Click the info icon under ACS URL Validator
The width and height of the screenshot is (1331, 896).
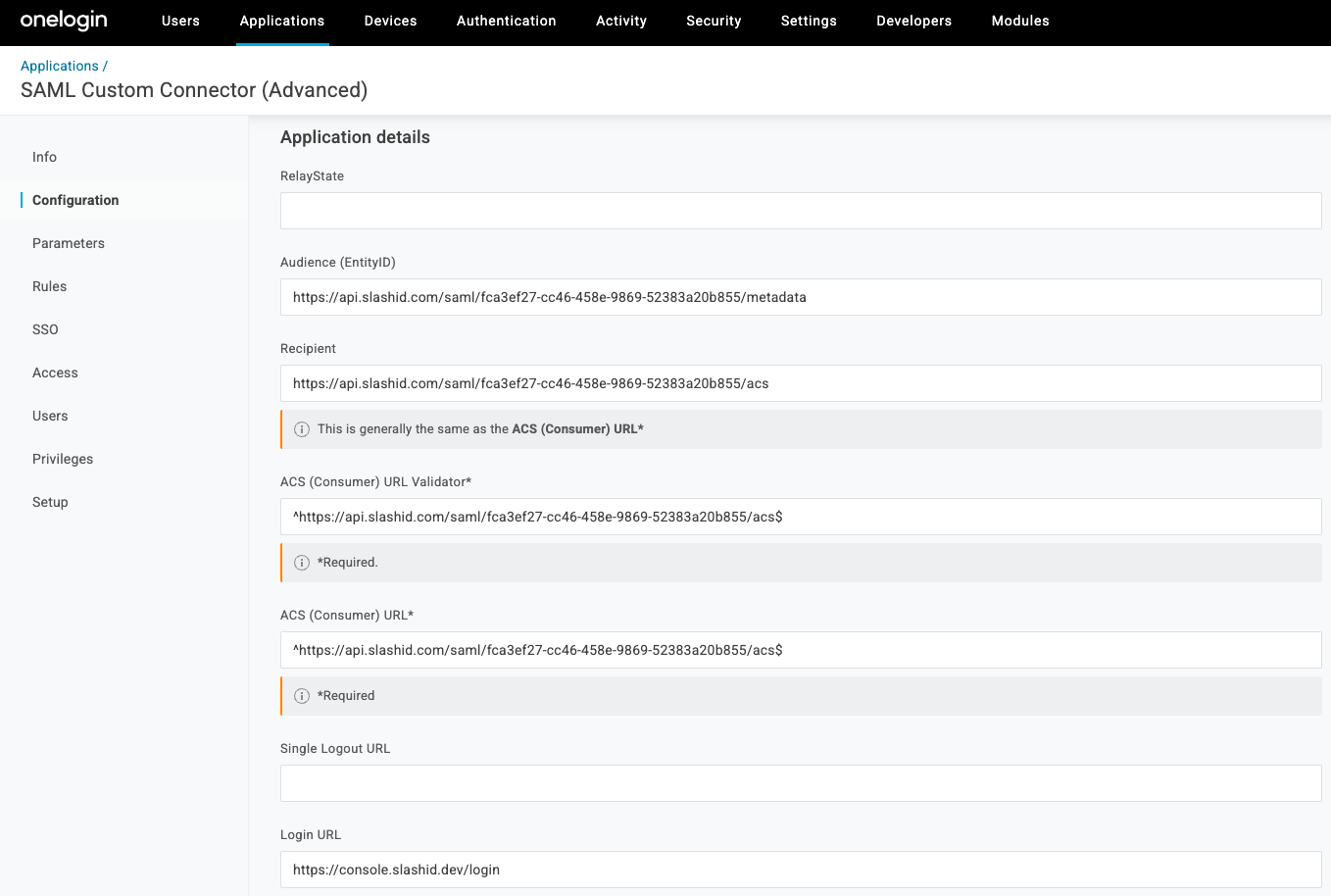[301, 562]
